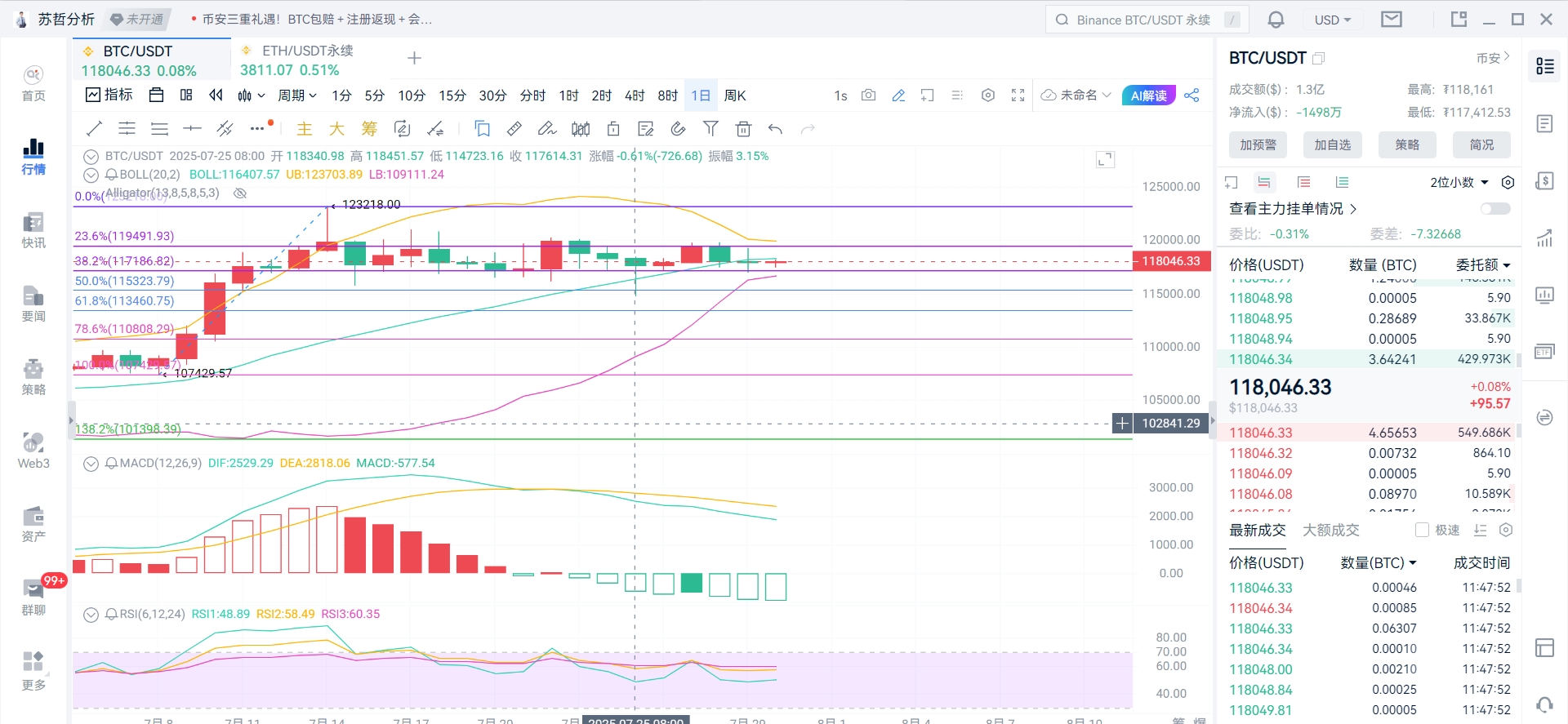This screenshot has height=724, width=1568.
Task: Toggle RSI indicator alert bell
Action: [111, 614]
